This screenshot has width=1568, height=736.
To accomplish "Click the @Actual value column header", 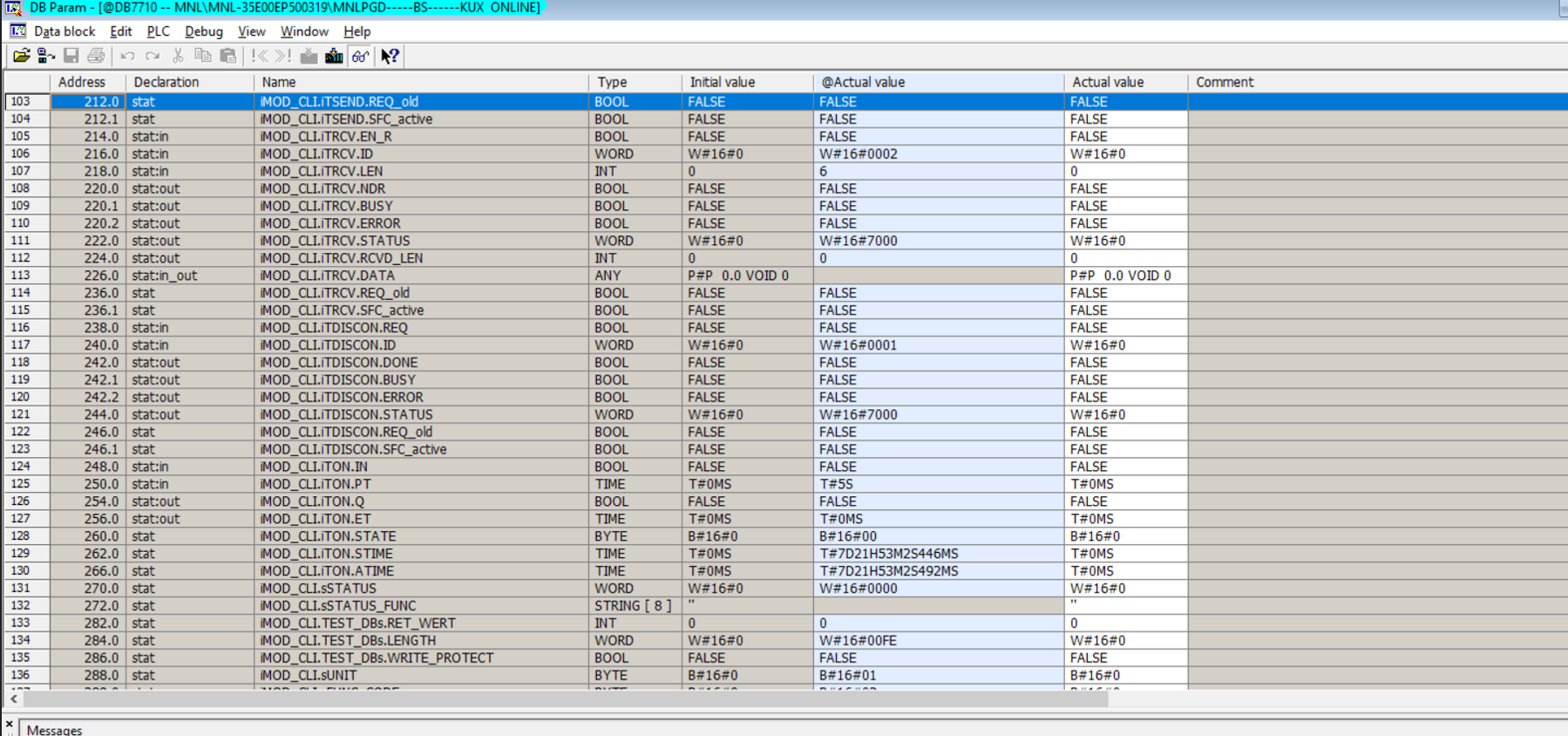I will pos(863,82).
